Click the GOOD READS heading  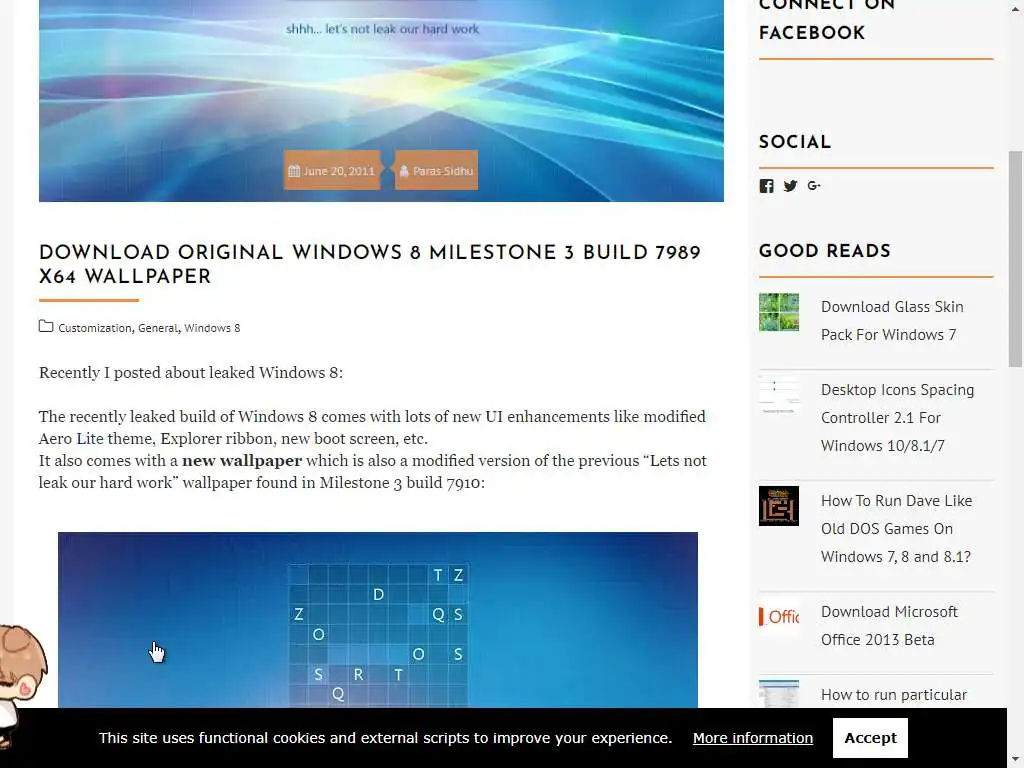(x=825, y=251)
